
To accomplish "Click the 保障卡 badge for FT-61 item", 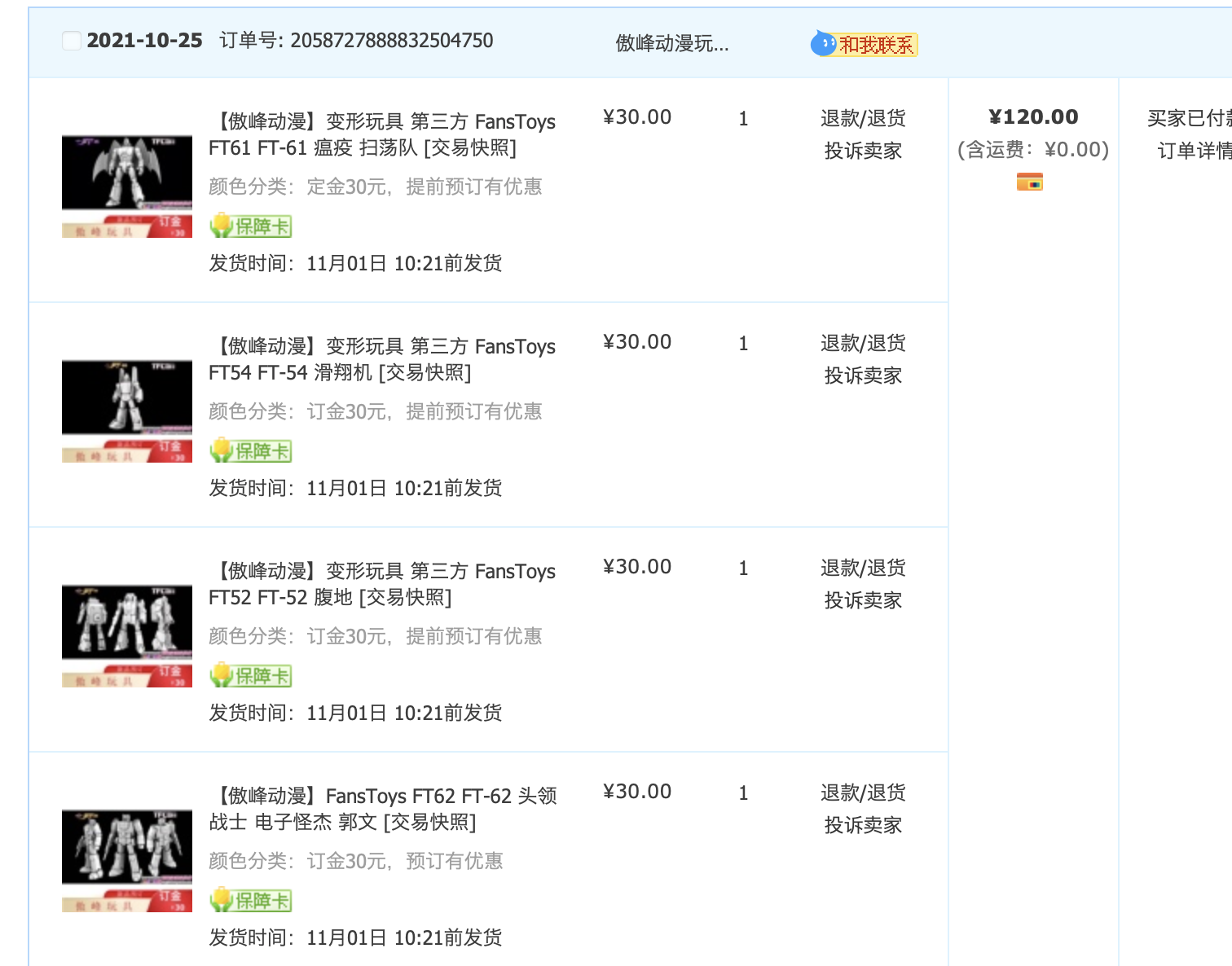I will 251,226.
